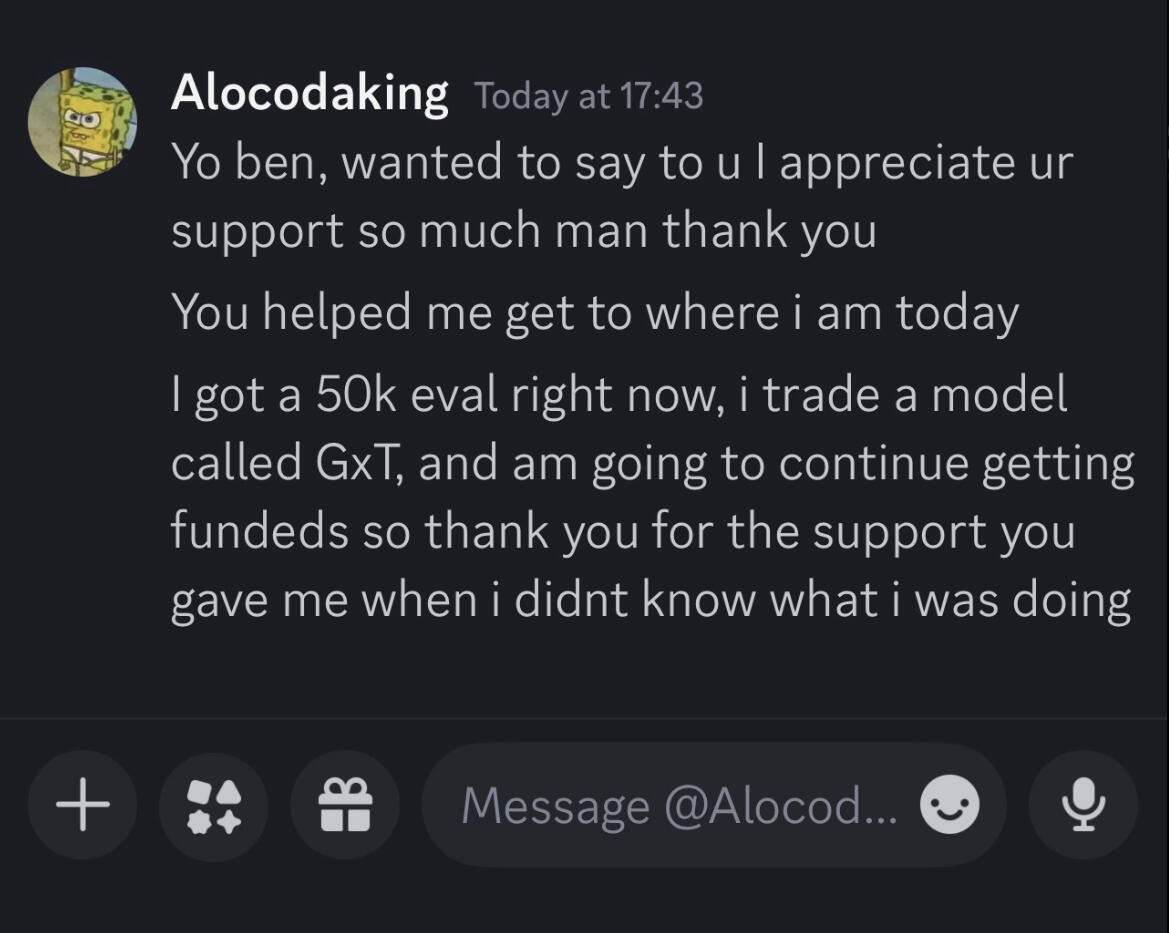Open the apps launcher icon
This screenshot has width=1169, height=933.
tap(214, 805)
